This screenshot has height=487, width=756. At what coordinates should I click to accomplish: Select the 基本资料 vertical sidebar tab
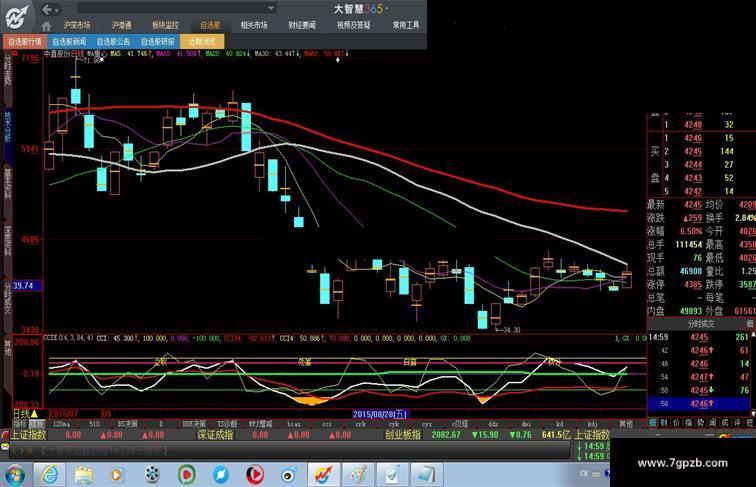pyautogui.click(x=8, y=183)
